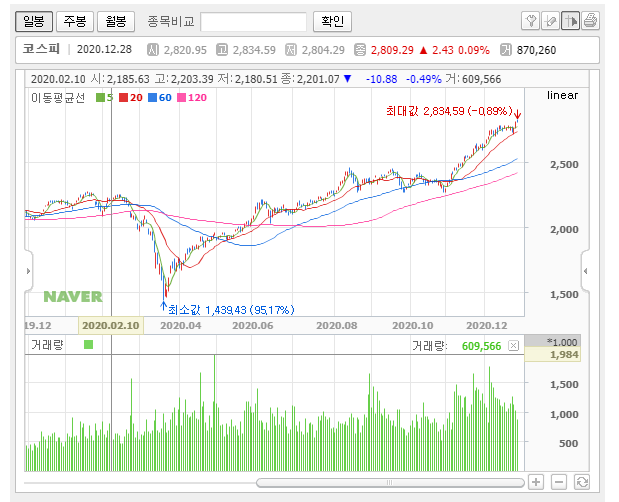The width and height of the screenshot is (619, 502).
Task: Click the 저가 low price icon
Action: click(291, 50)
